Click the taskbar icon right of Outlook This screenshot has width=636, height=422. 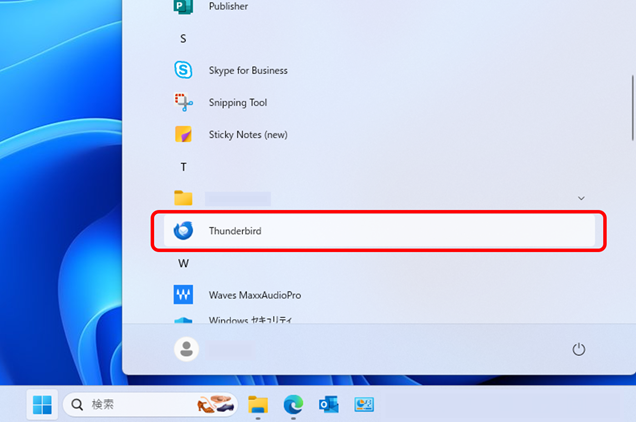362,405
